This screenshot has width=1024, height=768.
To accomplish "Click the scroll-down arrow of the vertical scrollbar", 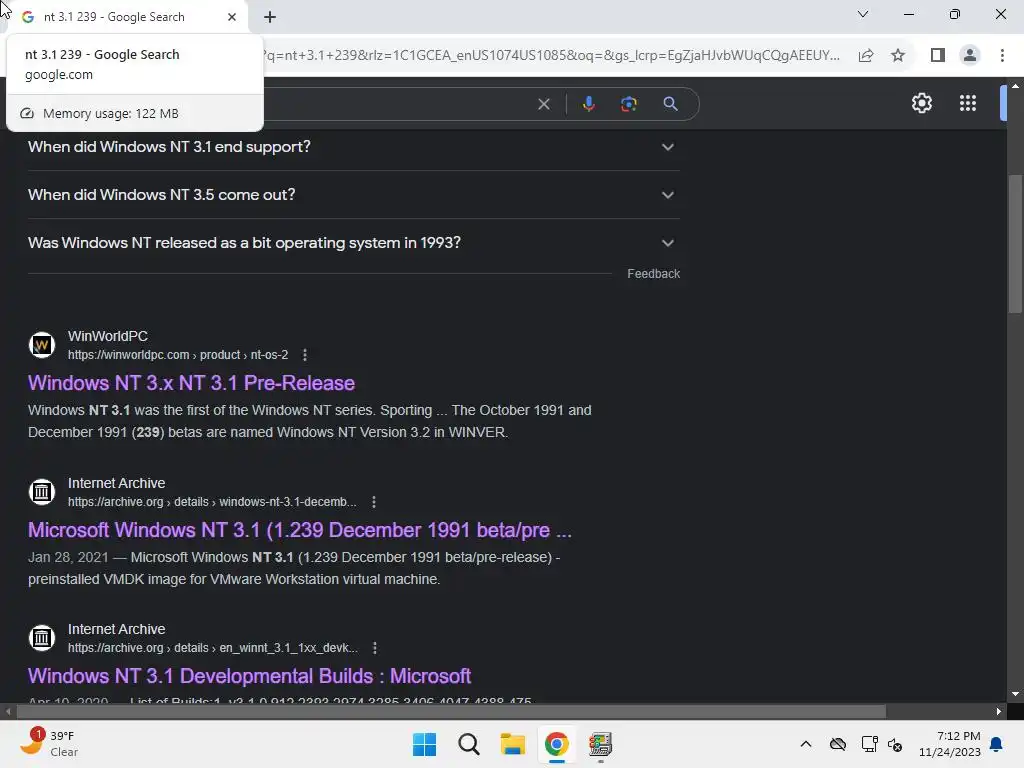I will click(x=1015, y=694).
